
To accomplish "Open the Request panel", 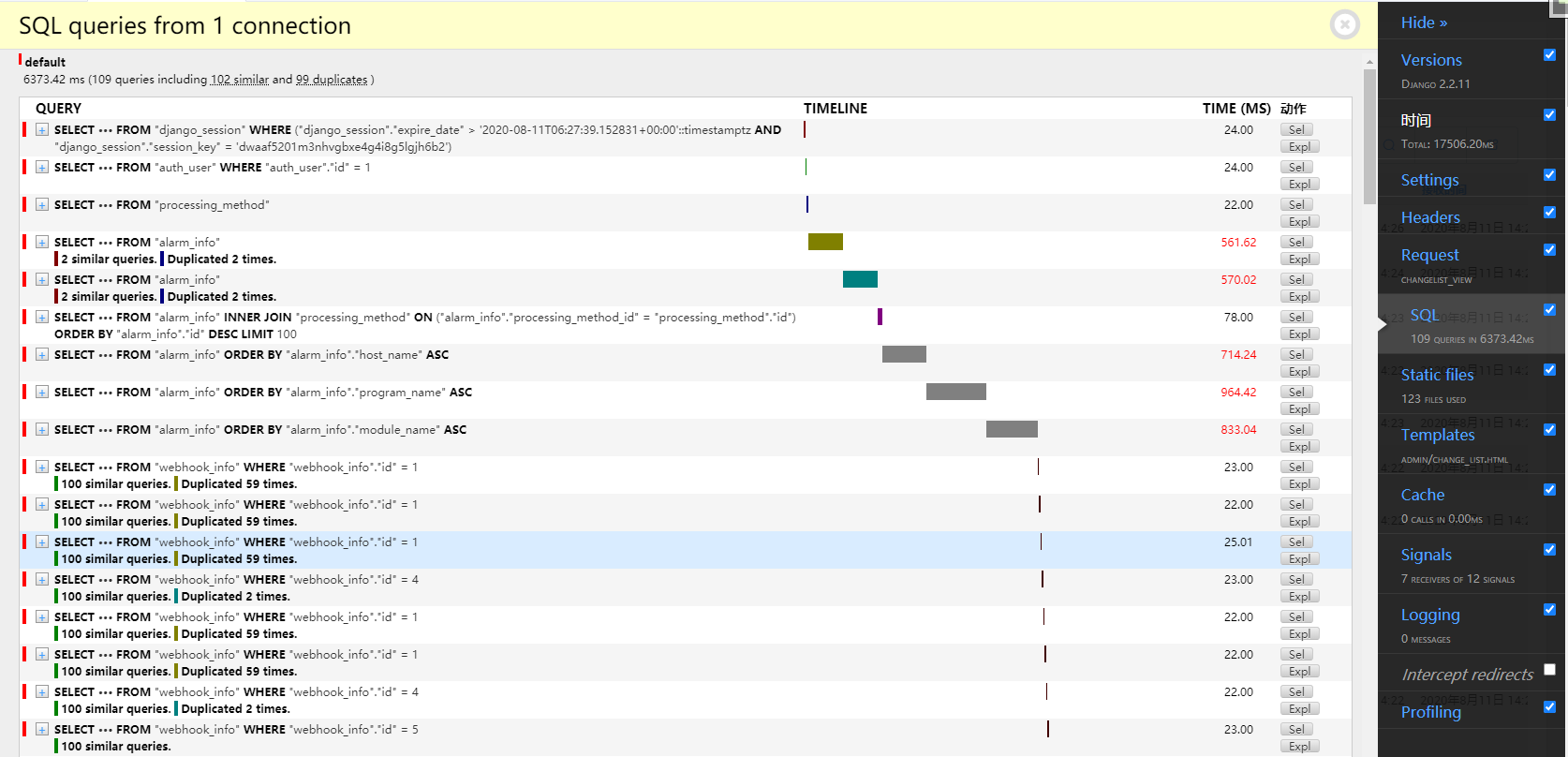I will tap(1429, 255).
